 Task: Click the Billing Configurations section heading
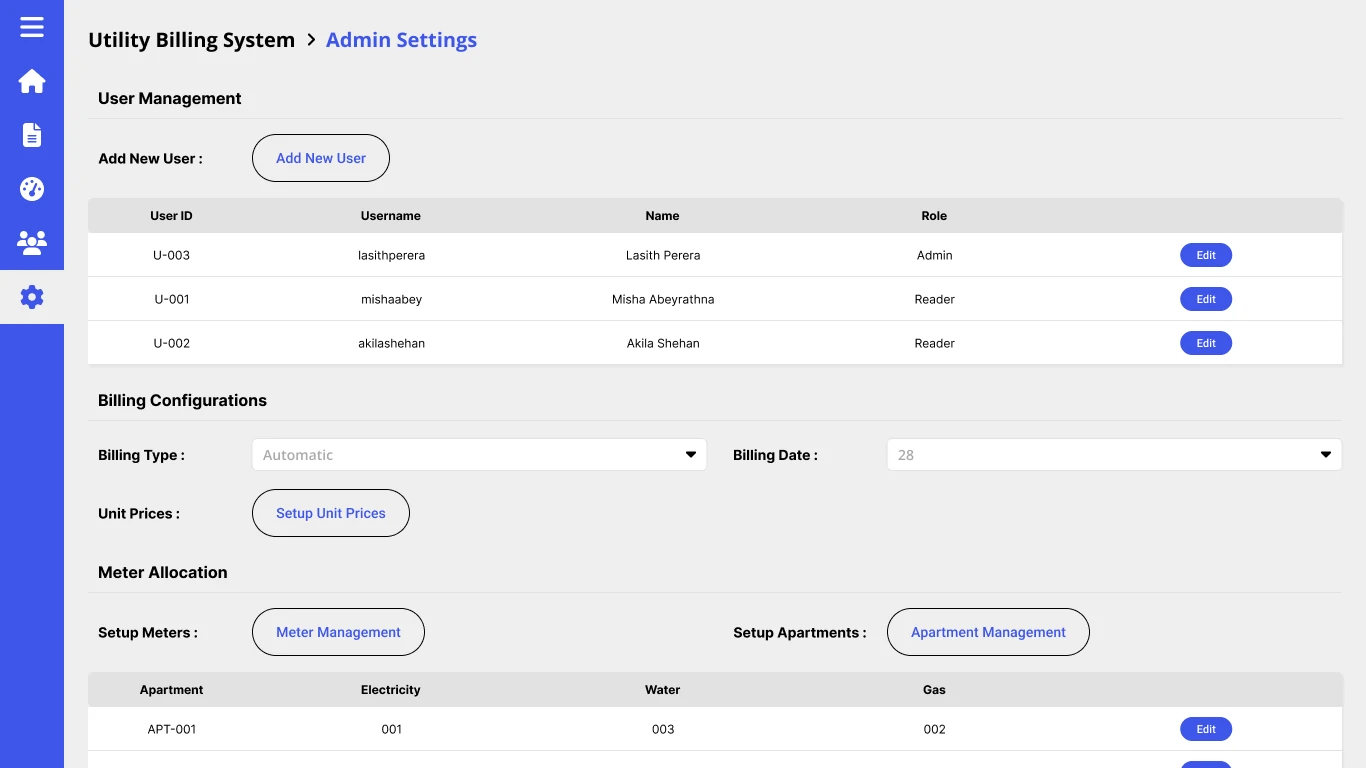pyautogui.click(x=182, y=400)
